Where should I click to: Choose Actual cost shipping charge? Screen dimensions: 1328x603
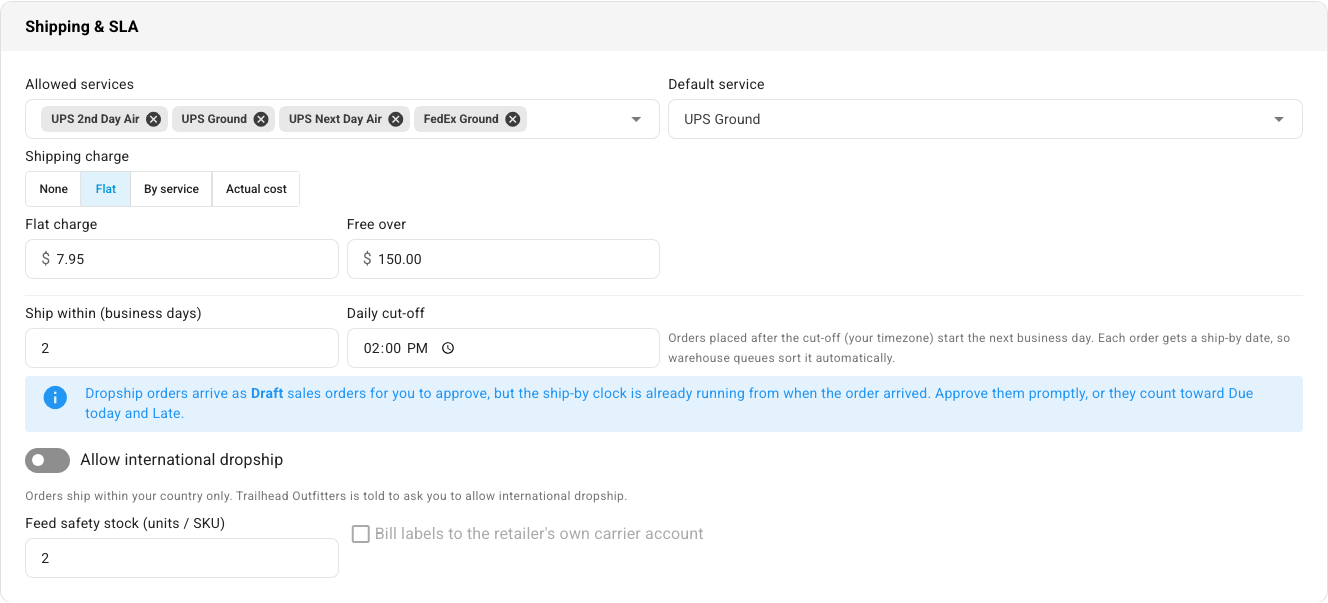tap(256, 189)
